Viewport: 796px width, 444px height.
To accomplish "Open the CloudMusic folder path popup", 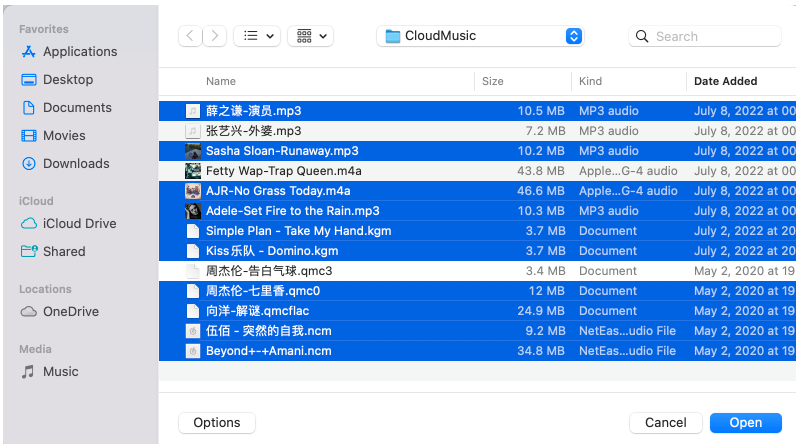I will [x=480, y=36].
